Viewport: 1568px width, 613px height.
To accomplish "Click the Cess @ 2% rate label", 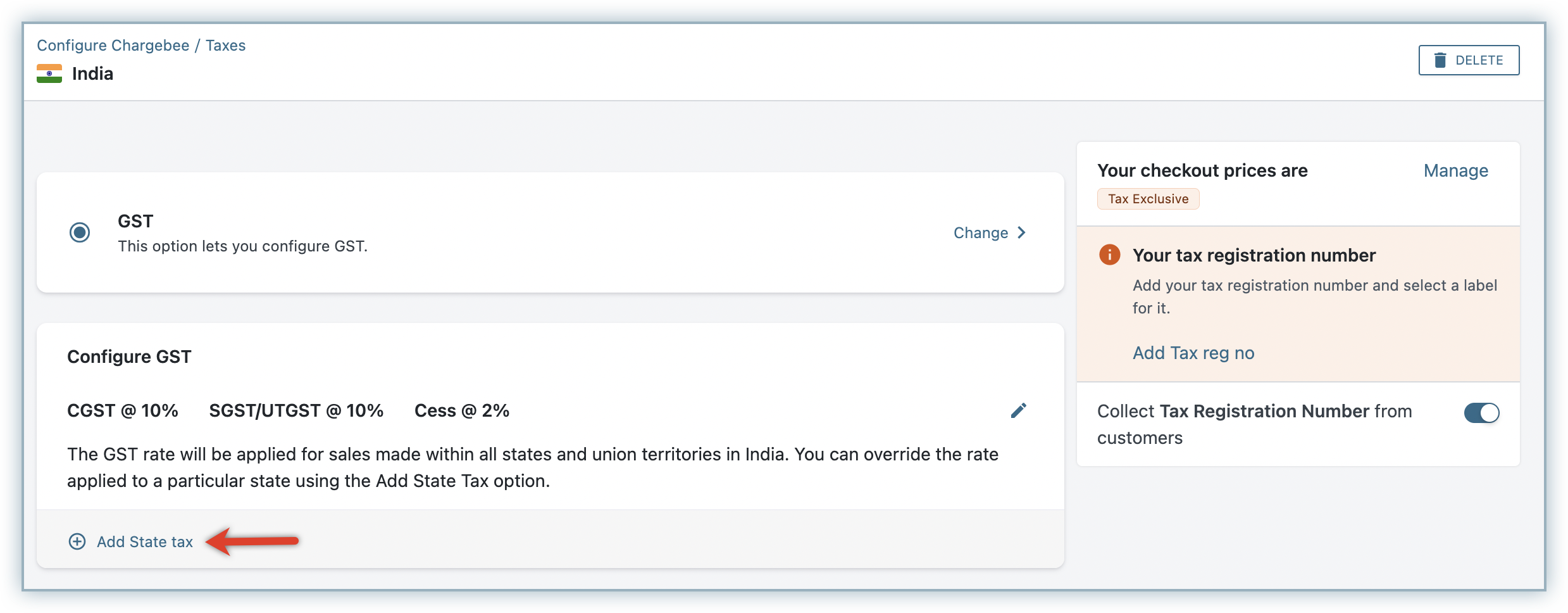I will click(x=461, y=411).
